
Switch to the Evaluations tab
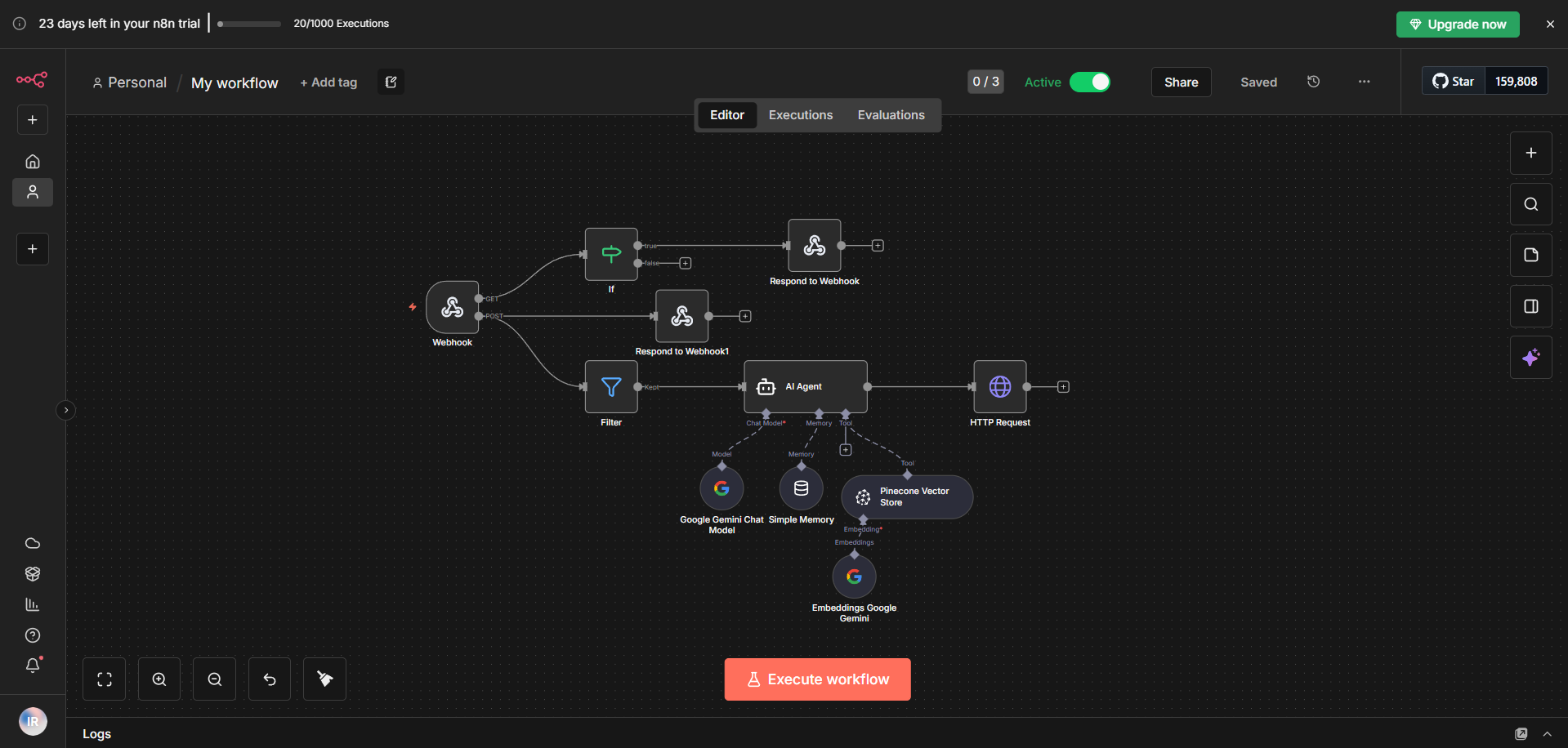tap(891, 114)
